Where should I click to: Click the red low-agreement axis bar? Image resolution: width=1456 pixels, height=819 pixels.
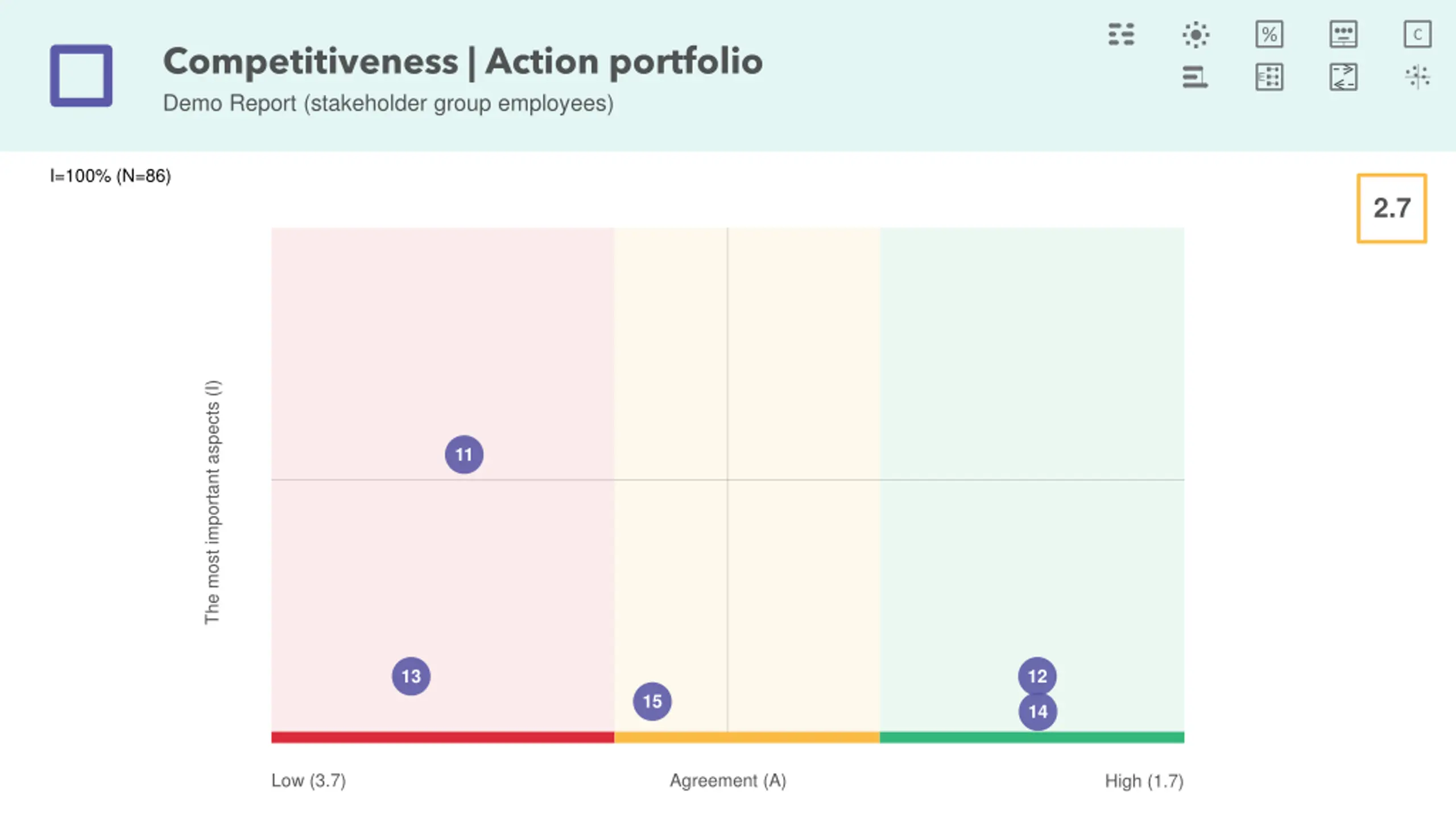click(x=442, y=738)
